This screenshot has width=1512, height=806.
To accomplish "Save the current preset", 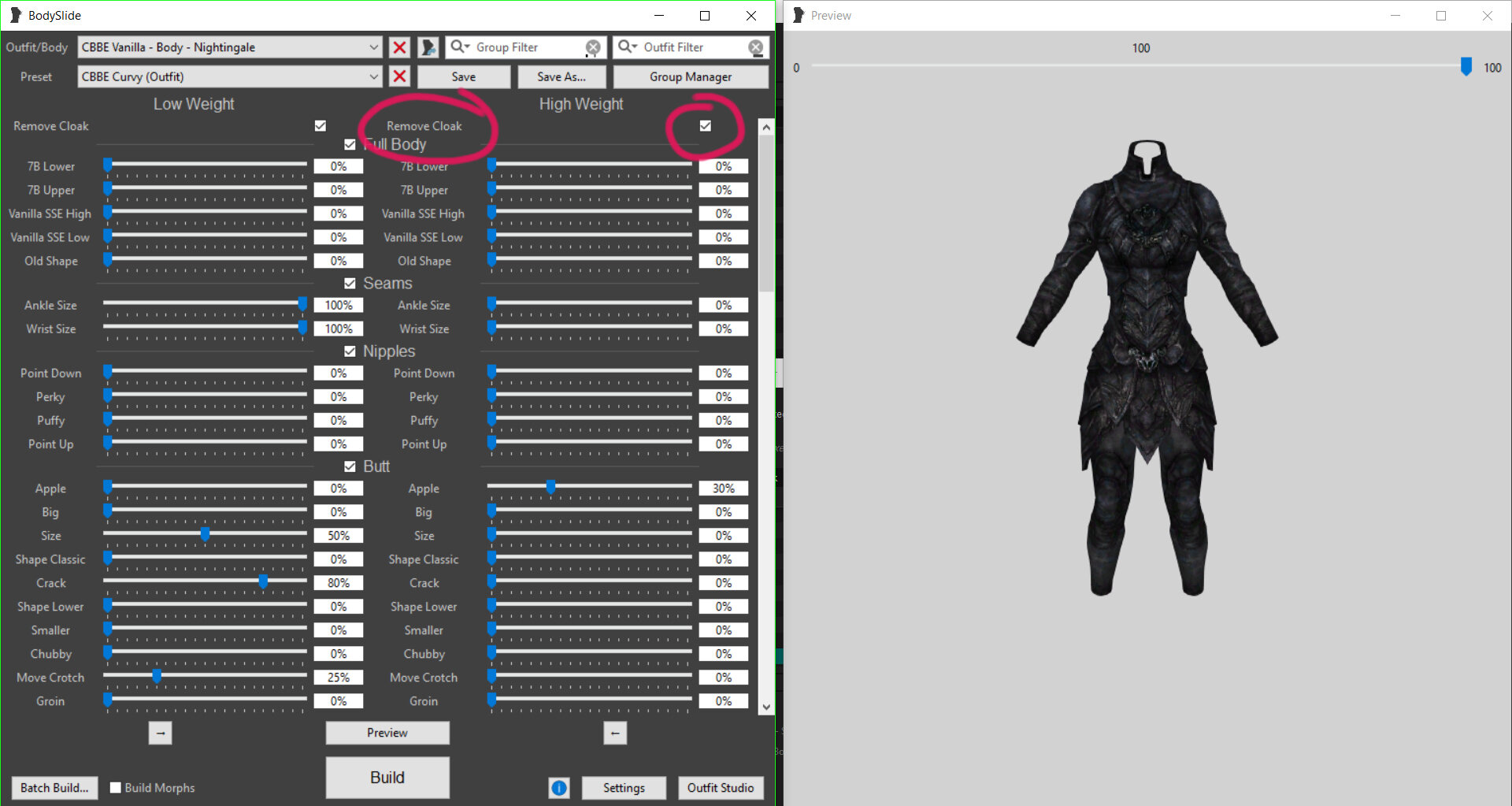I will point(464,76).
